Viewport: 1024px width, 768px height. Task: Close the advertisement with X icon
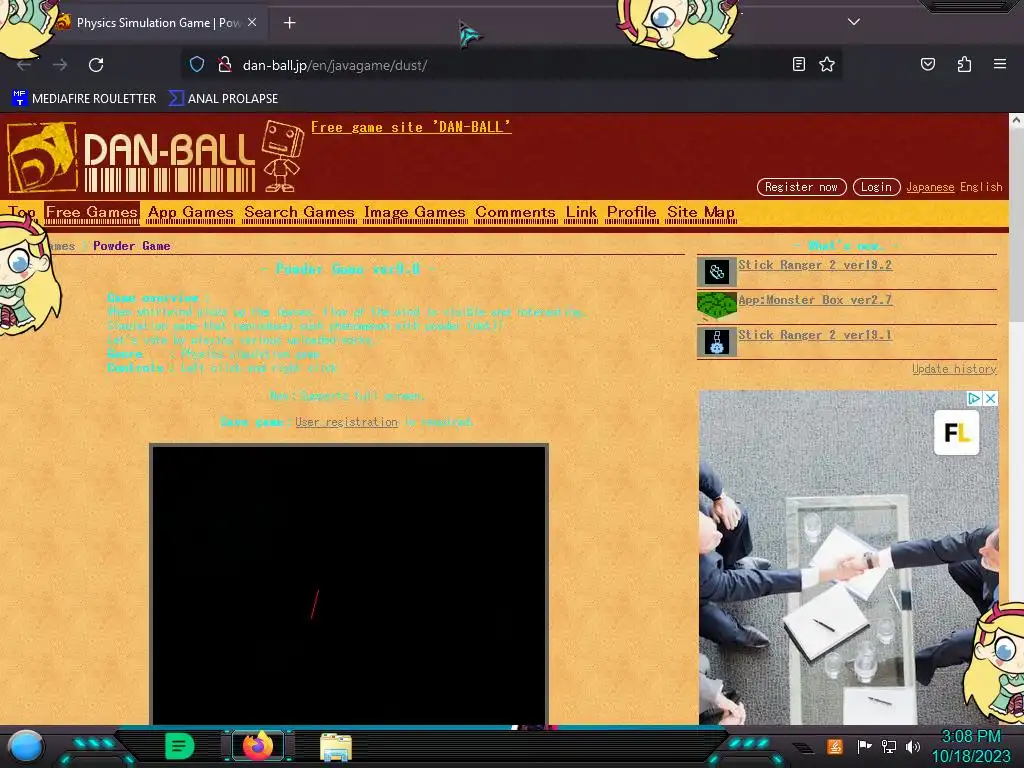[990, 398]
